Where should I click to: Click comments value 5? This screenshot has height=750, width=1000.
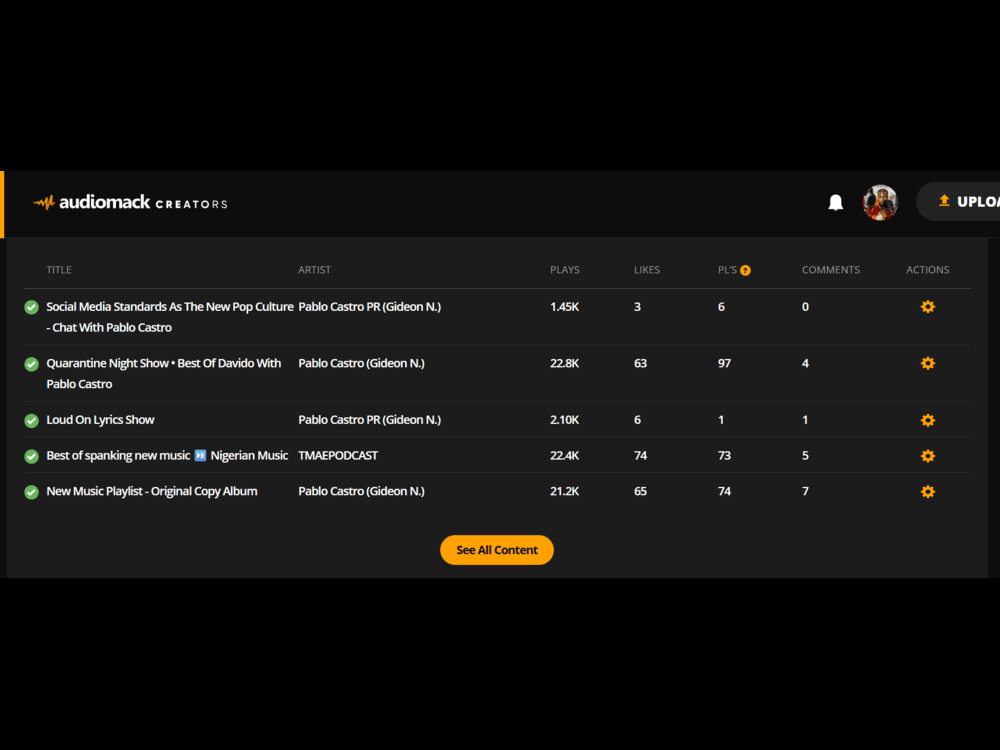coord(805,455)
